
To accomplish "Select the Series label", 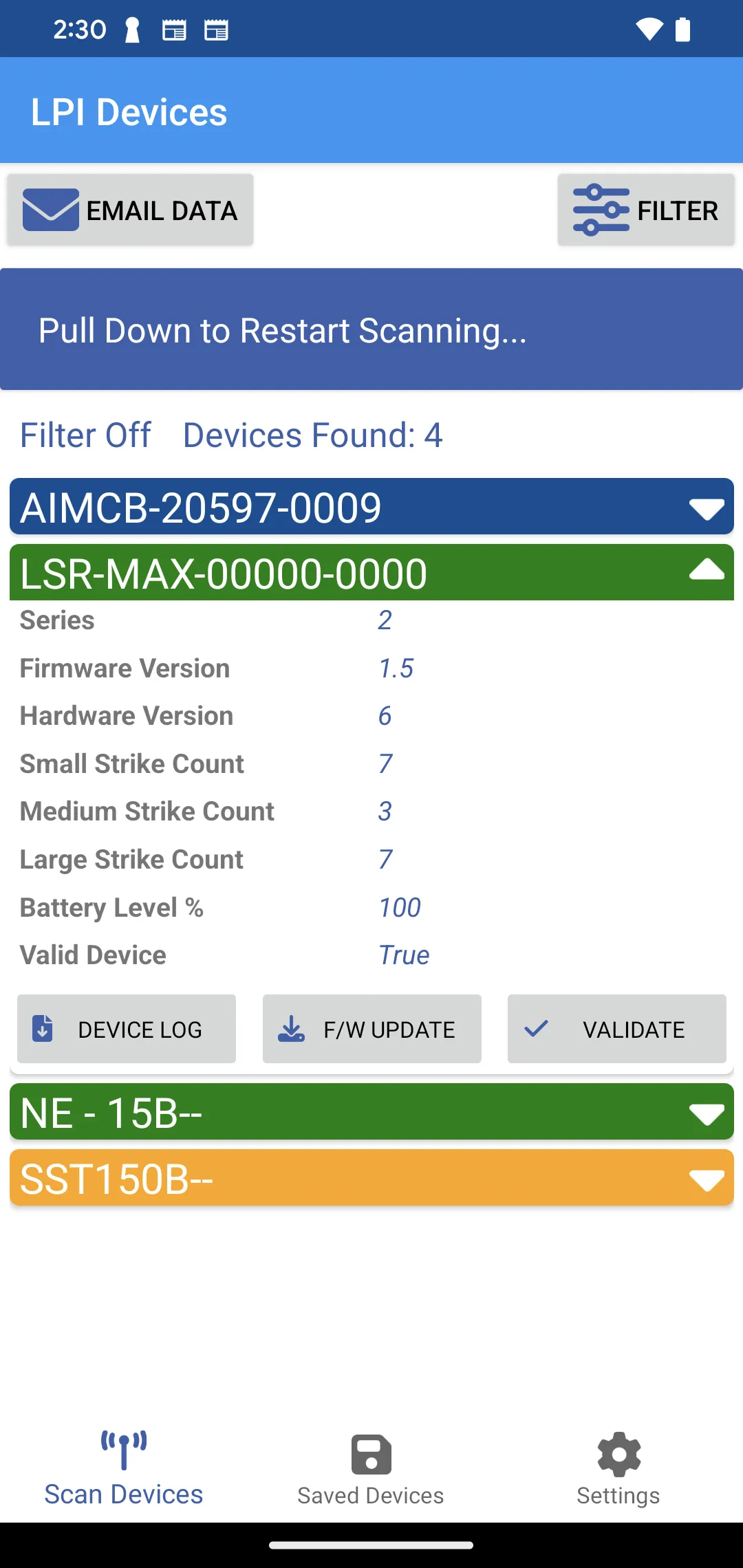I will (57, 620).
